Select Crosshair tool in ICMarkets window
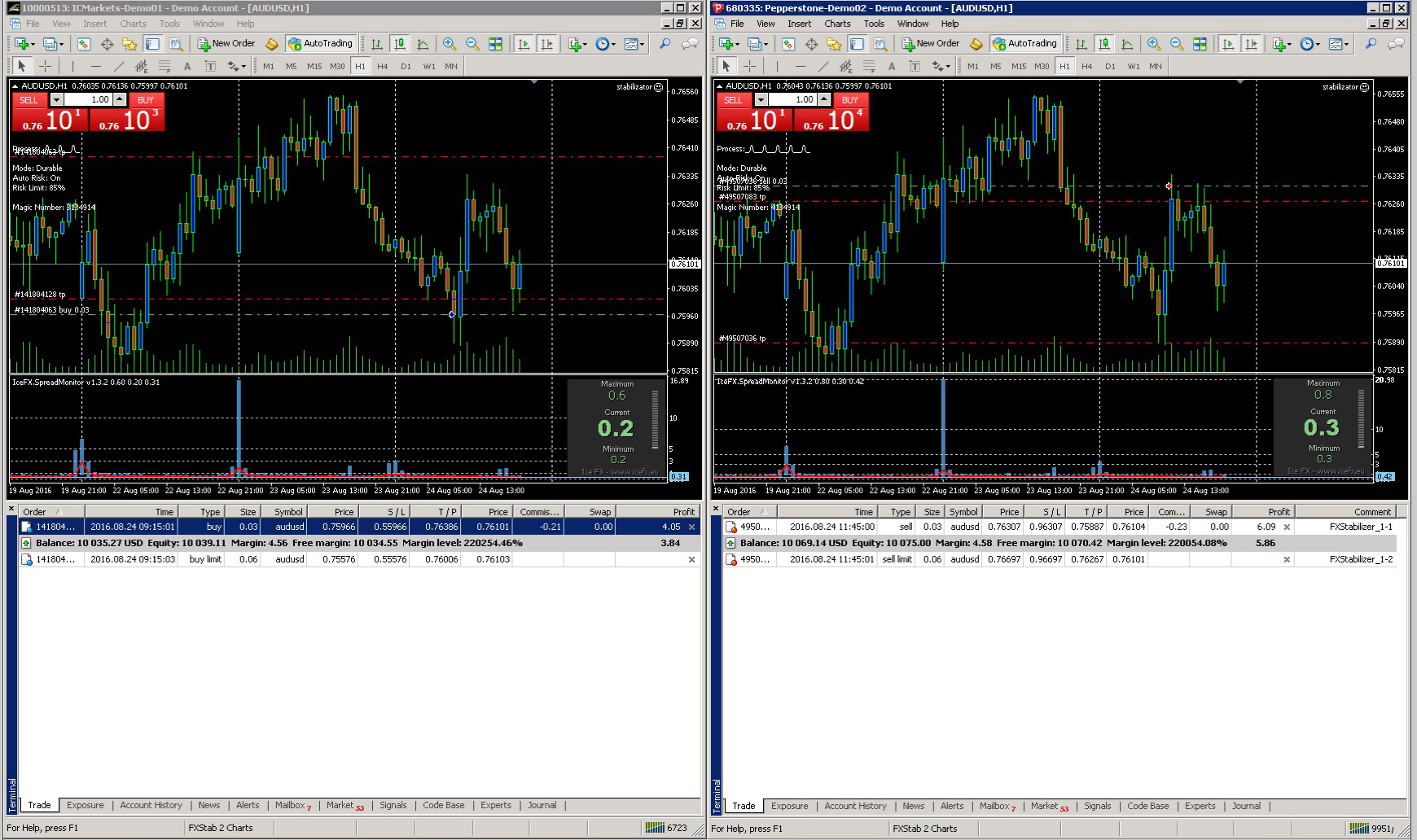Viewport: 1417px width, 840px height. 46,66
